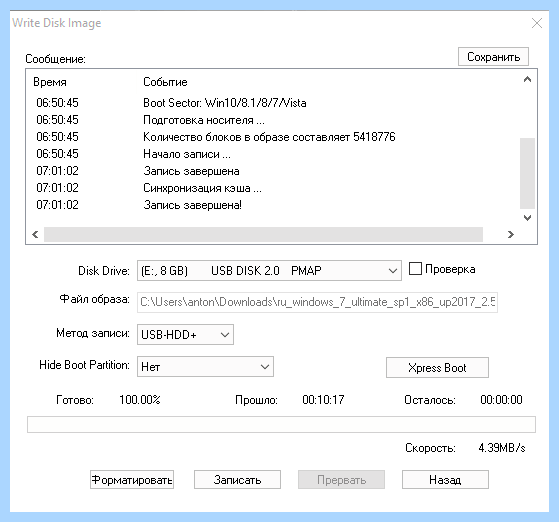Click the write progress bar
This screenshot has width=559, height=522.
click(281, 424)
